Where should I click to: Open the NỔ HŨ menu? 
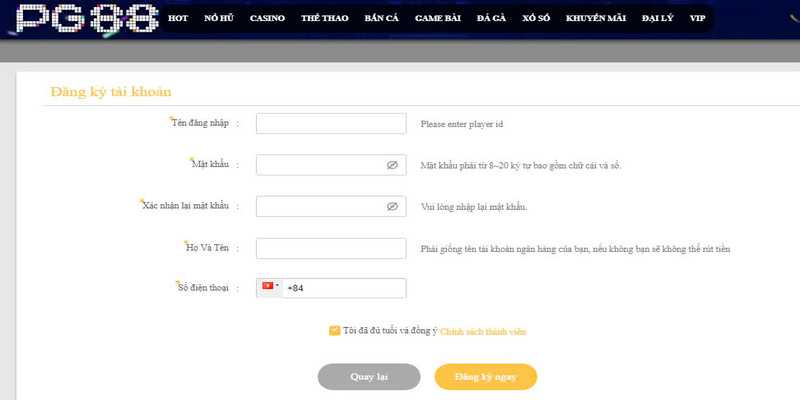click(x=219, y=18)
